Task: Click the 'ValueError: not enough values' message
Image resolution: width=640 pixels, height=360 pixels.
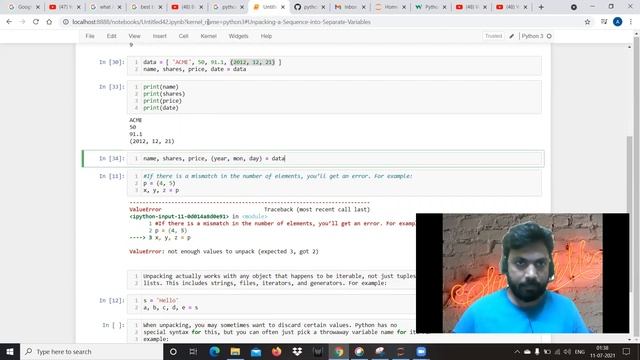Action: pos(224,251)
